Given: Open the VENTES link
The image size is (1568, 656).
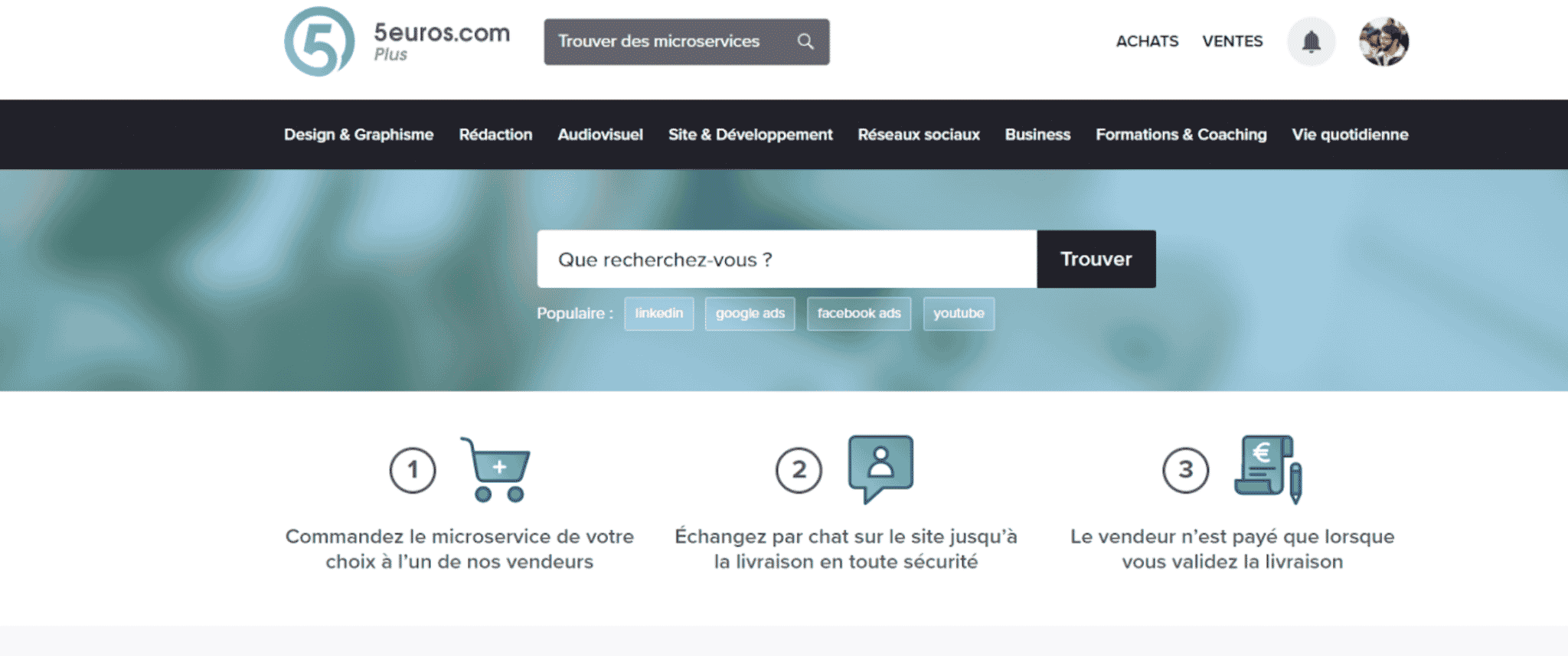Looking at the screenshot, I should 1233,41.
